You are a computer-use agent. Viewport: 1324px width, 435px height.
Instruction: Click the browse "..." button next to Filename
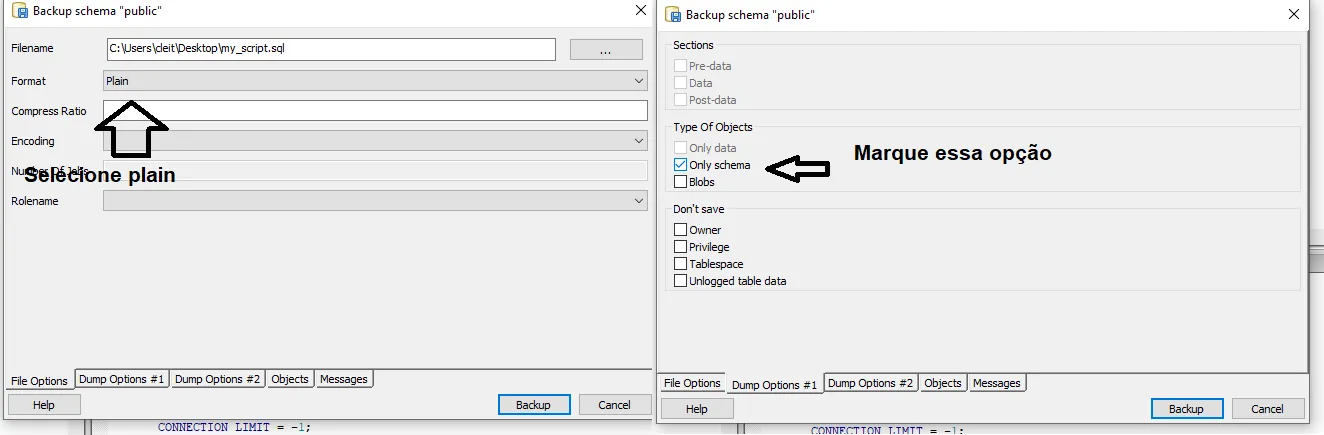tap(606, 49)
